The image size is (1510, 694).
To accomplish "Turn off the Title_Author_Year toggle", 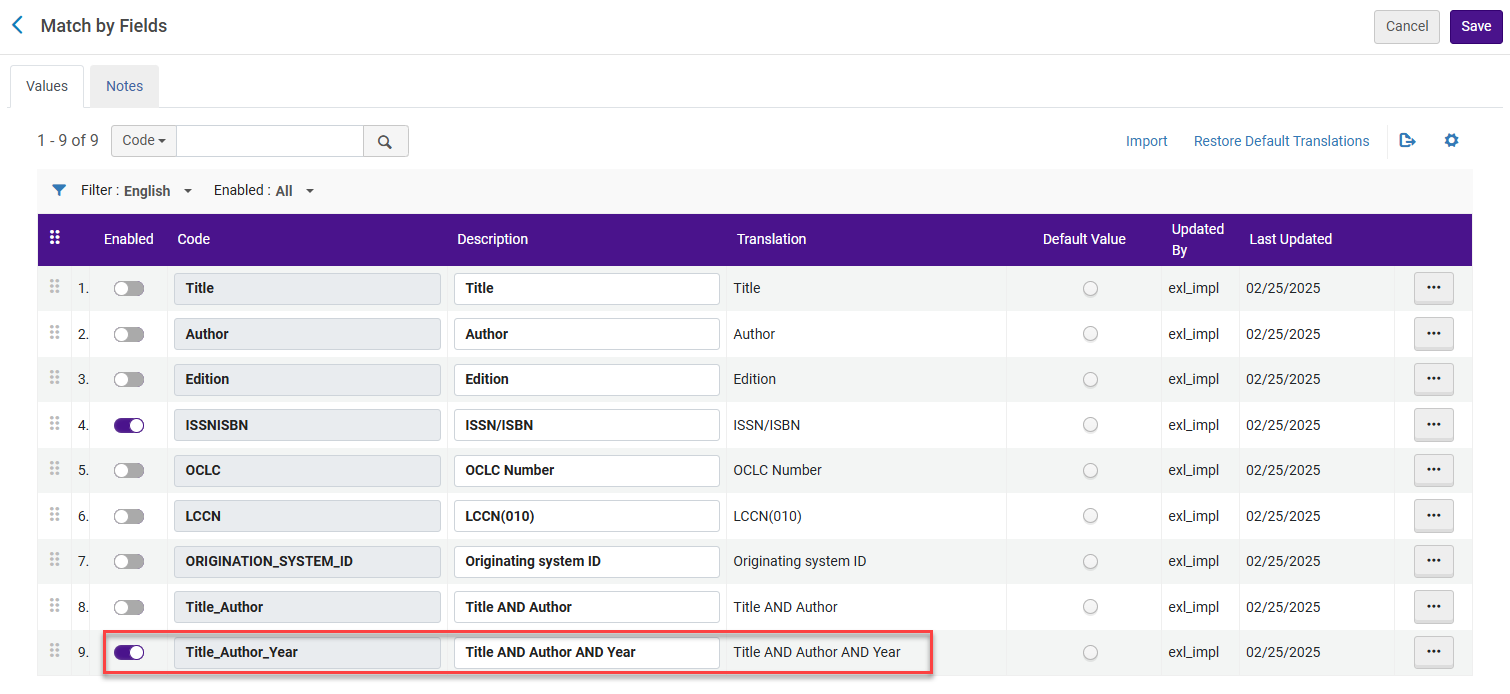I will pyautogui.click(x=129, y=652).
